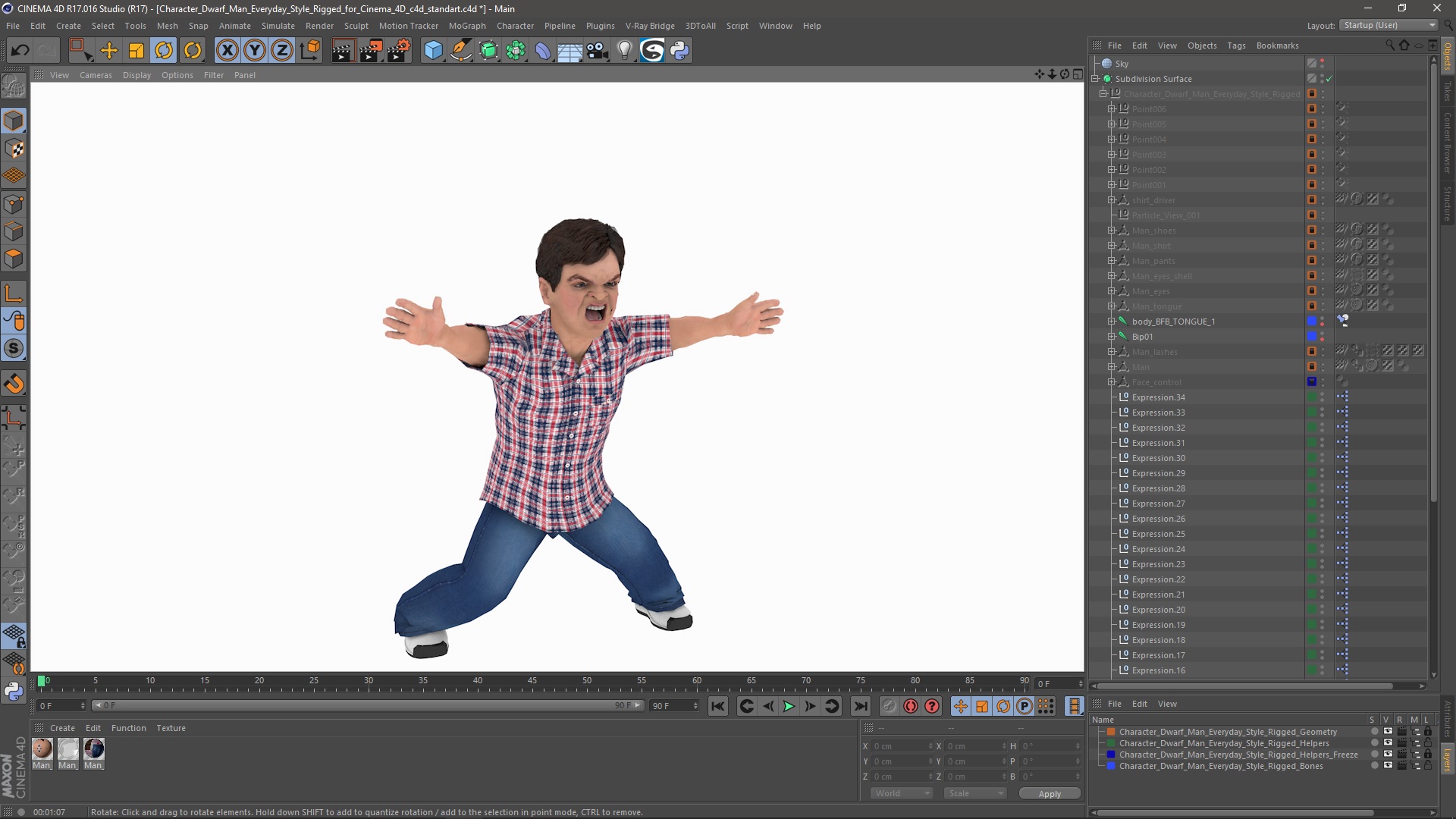Select the first Man material thumbnail
The height and width of the screenshot is (819, 1456).
(42, 749)
